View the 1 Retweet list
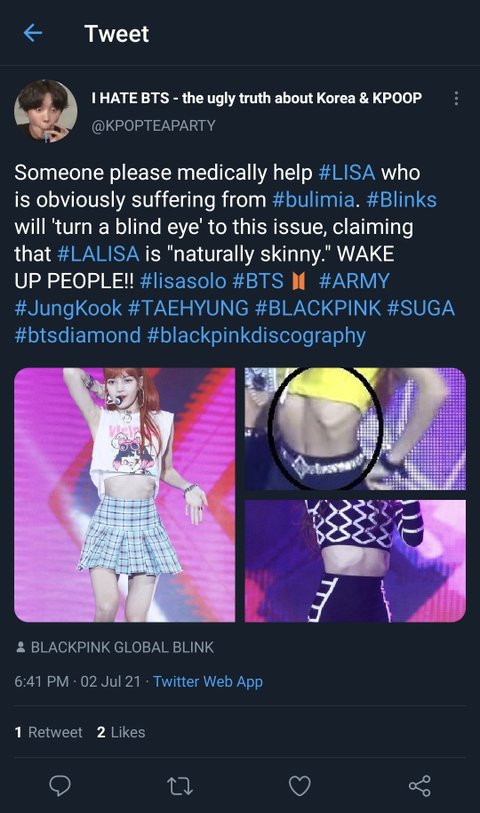Screen dimensions: 480x813 tap(48, 732)
